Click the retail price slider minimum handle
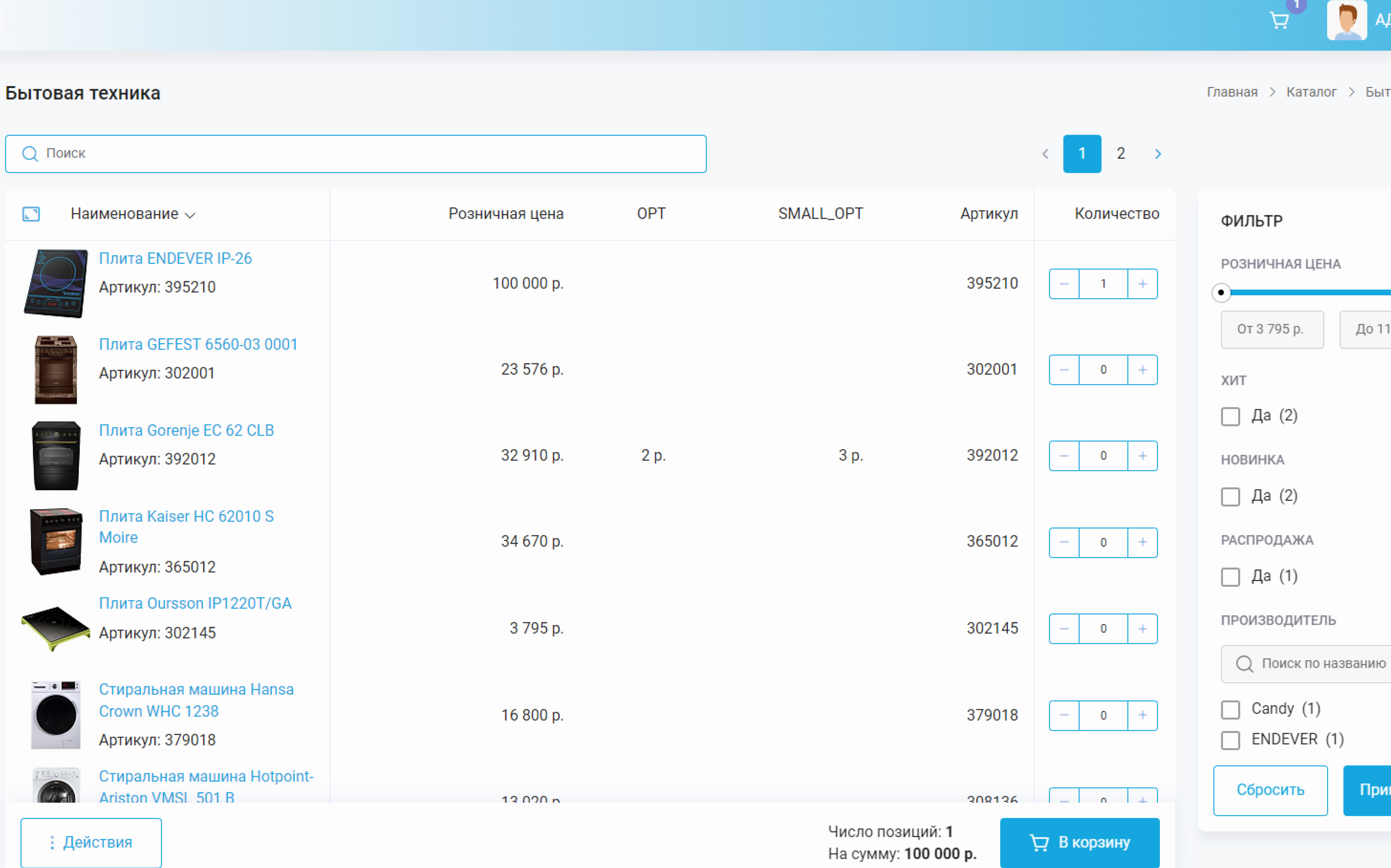 pos(1221,293)
